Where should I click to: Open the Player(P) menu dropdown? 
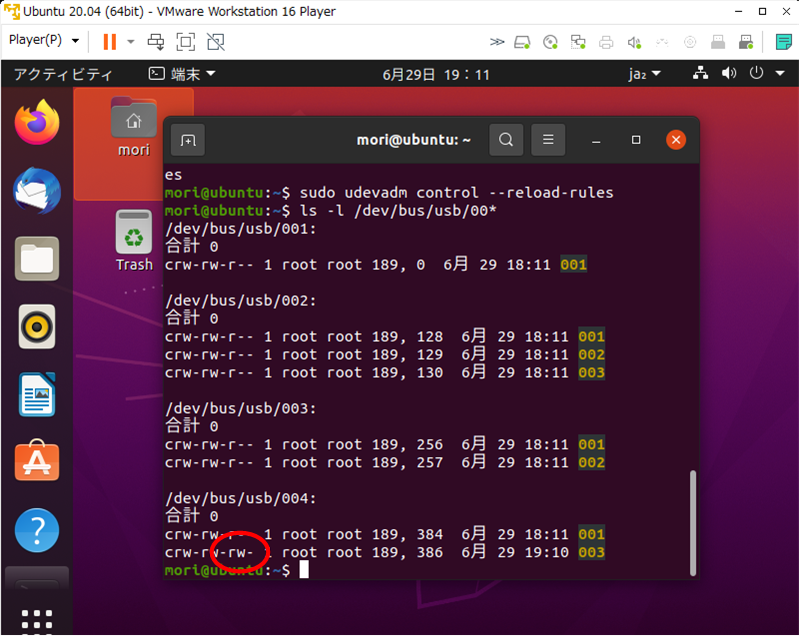44,40
